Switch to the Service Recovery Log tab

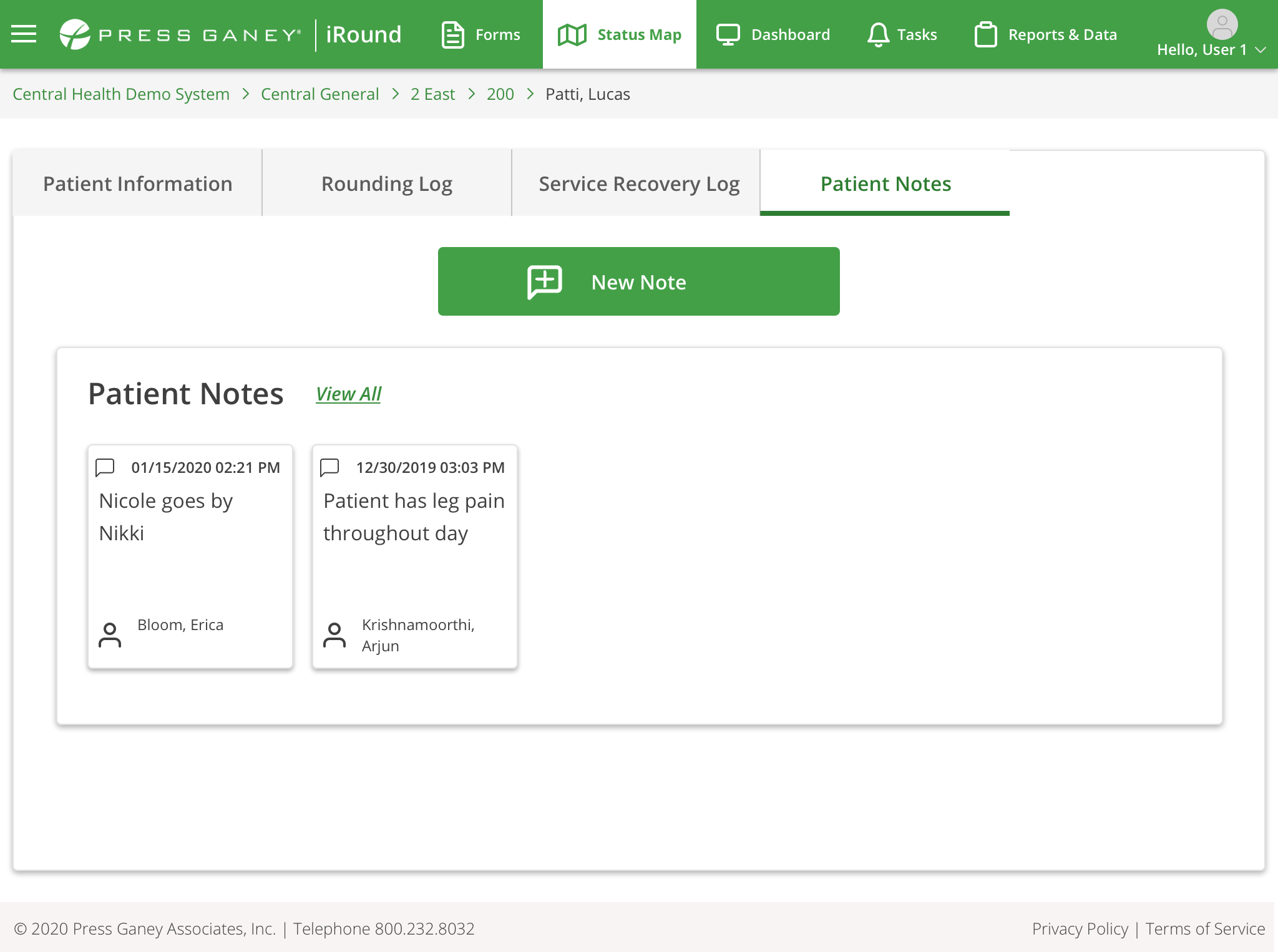[x=637, y=183]
